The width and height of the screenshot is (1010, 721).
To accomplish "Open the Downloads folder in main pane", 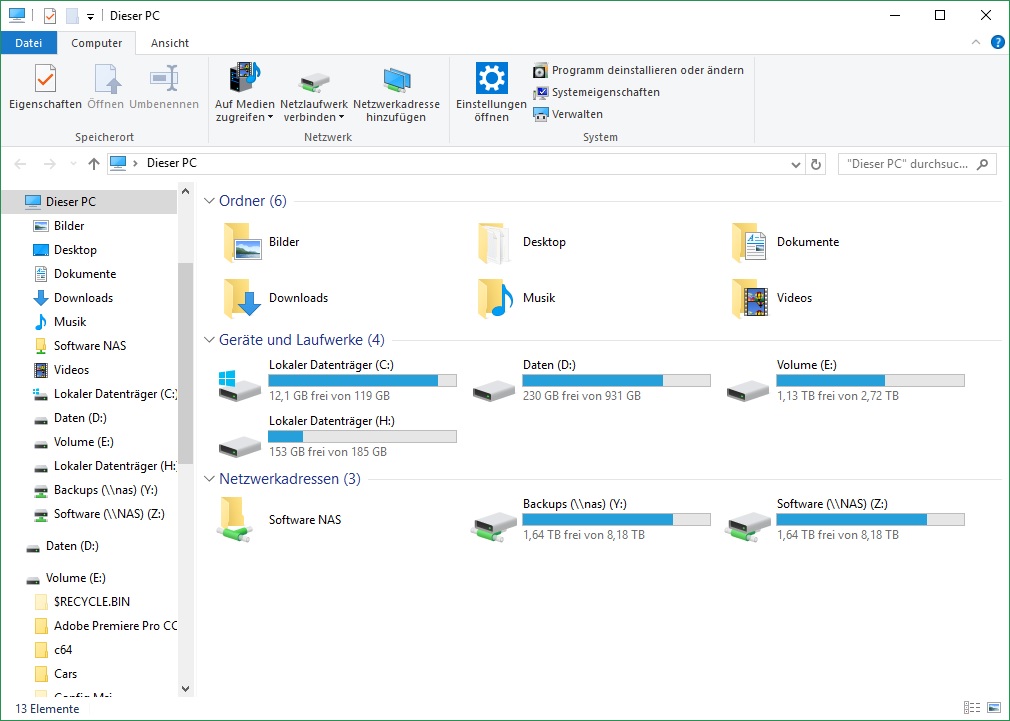I will pyautogui.click(x=276, y=298).
